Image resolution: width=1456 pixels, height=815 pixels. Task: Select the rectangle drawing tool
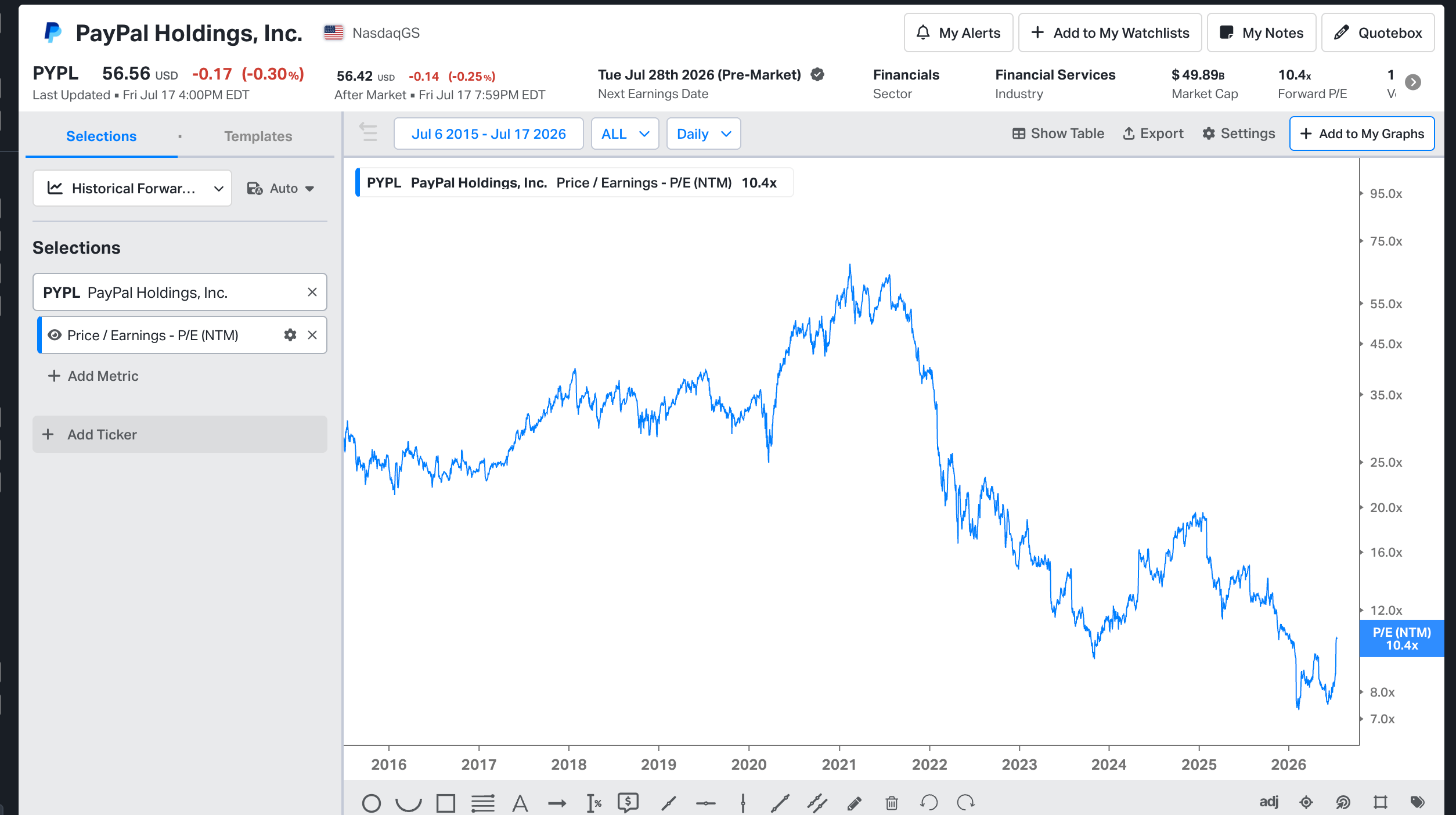click(445, 803)
